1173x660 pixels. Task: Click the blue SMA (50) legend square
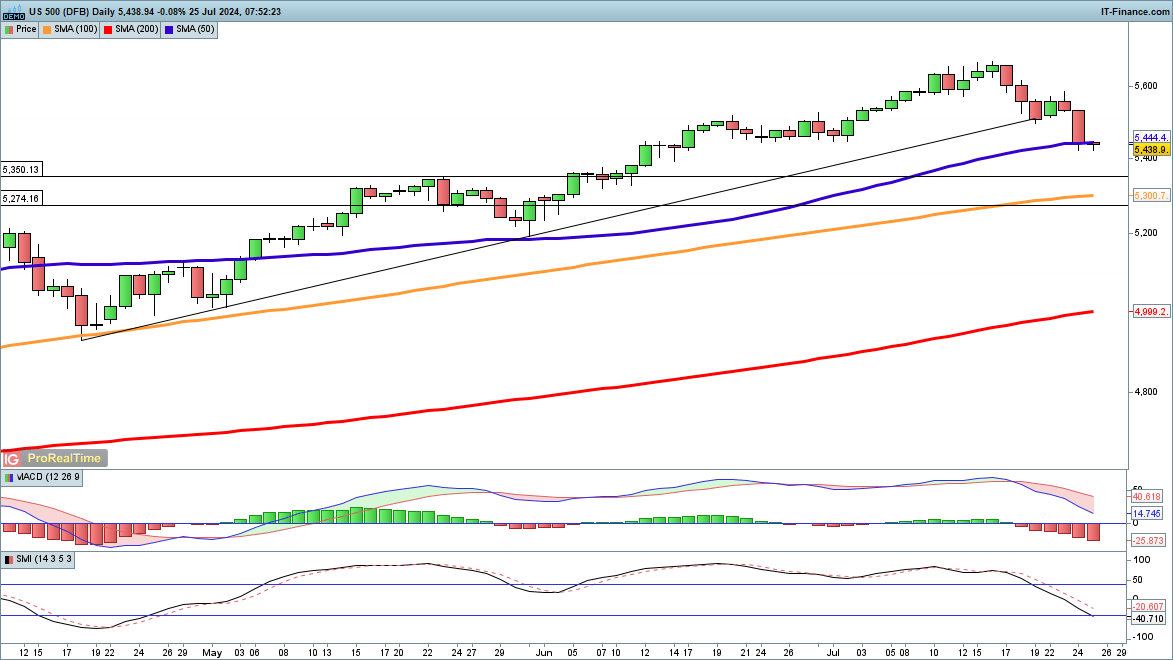(170, 29)
